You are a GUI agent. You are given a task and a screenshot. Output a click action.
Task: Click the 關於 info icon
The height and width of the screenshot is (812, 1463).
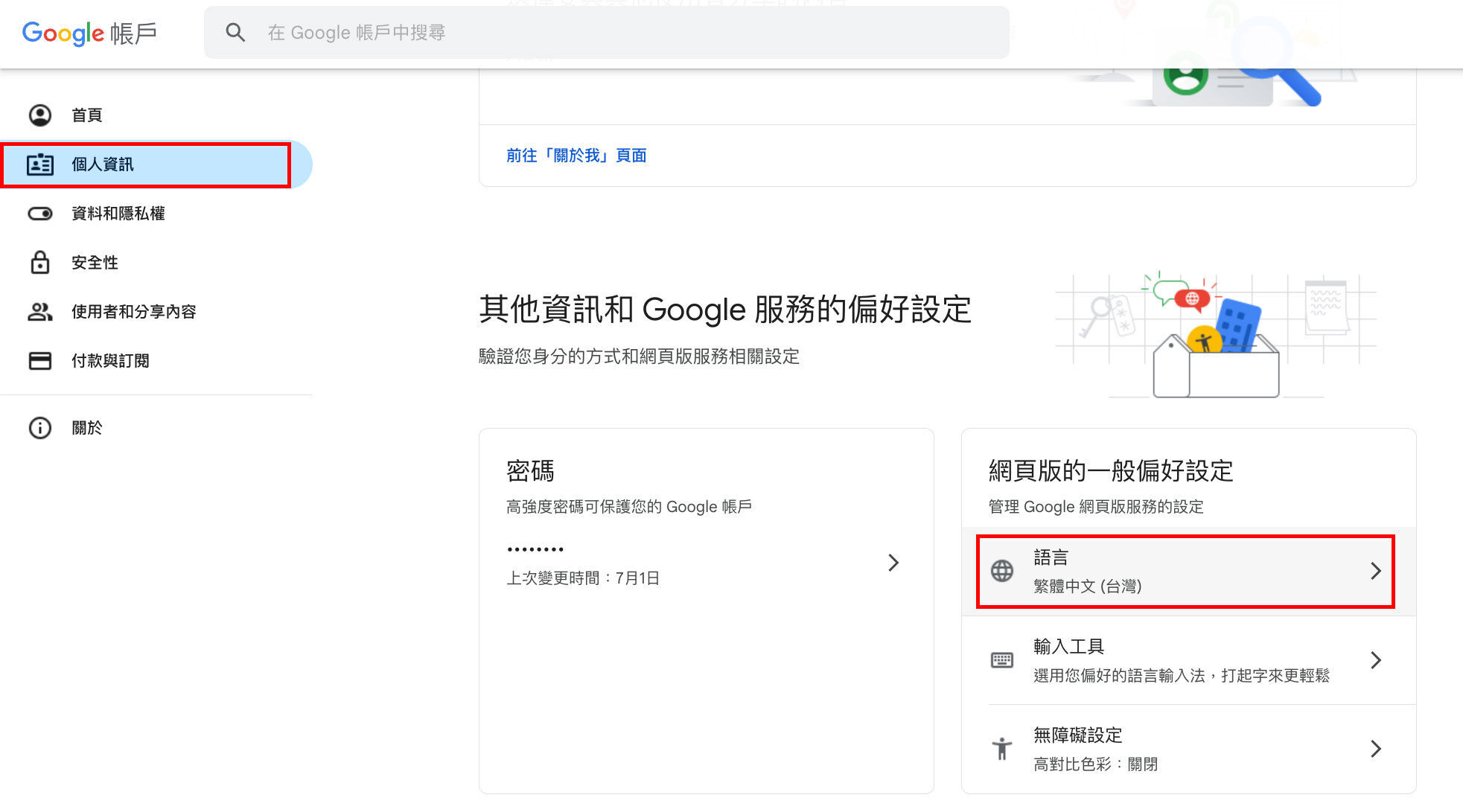pos(40,427)
